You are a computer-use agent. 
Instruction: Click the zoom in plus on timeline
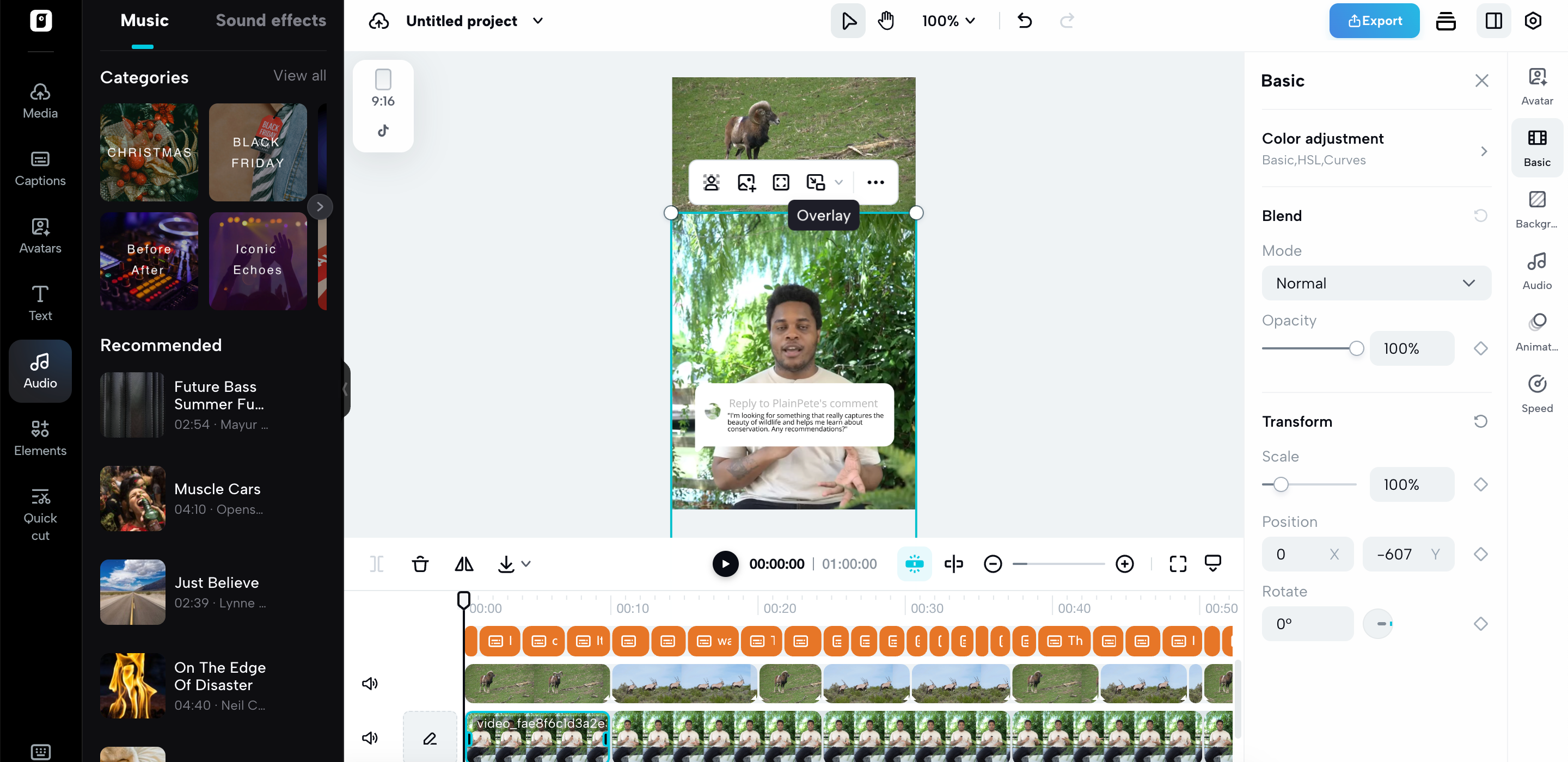(1124, 564)
